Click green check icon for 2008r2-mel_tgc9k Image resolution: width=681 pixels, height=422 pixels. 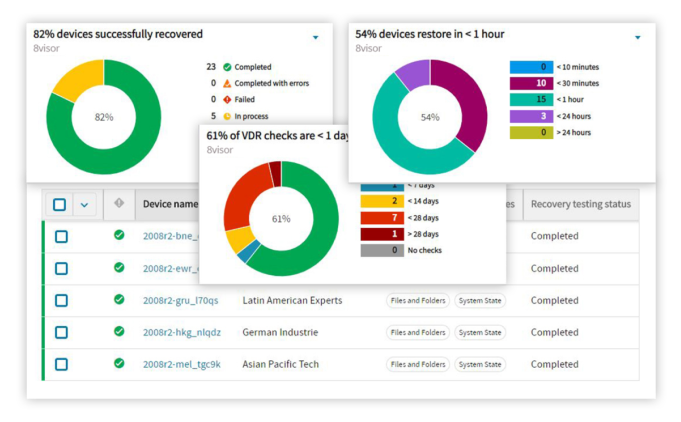click(119, 363)
